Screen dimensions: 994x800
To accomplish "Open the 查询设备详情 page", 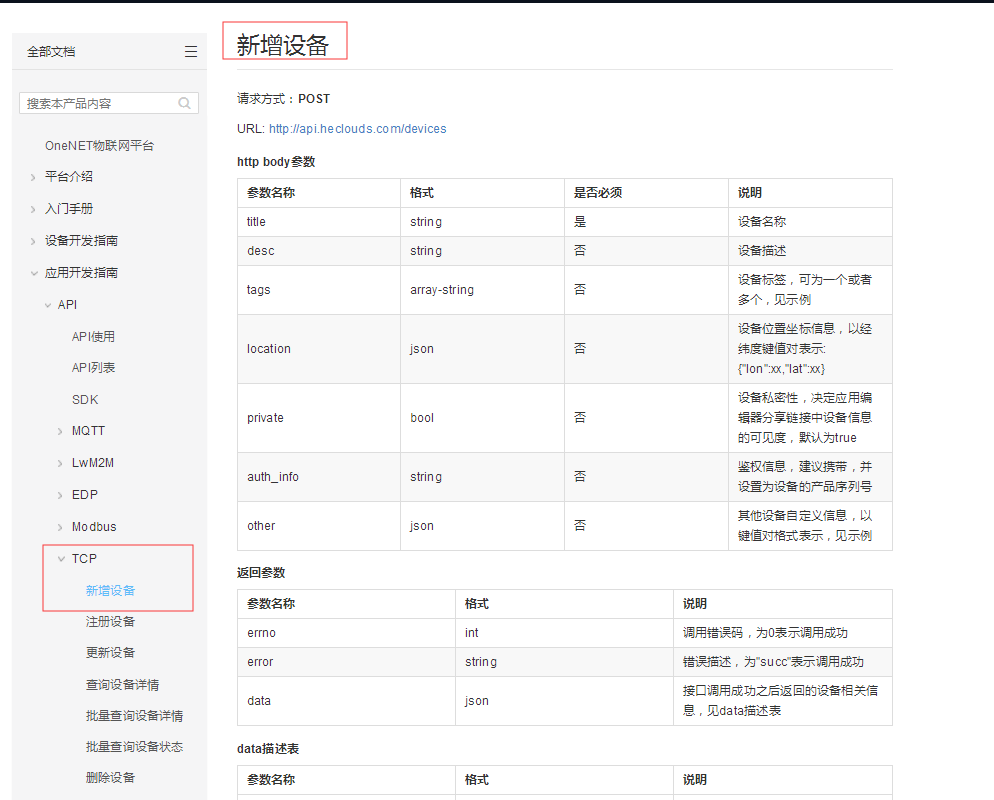I will [122, 684].
